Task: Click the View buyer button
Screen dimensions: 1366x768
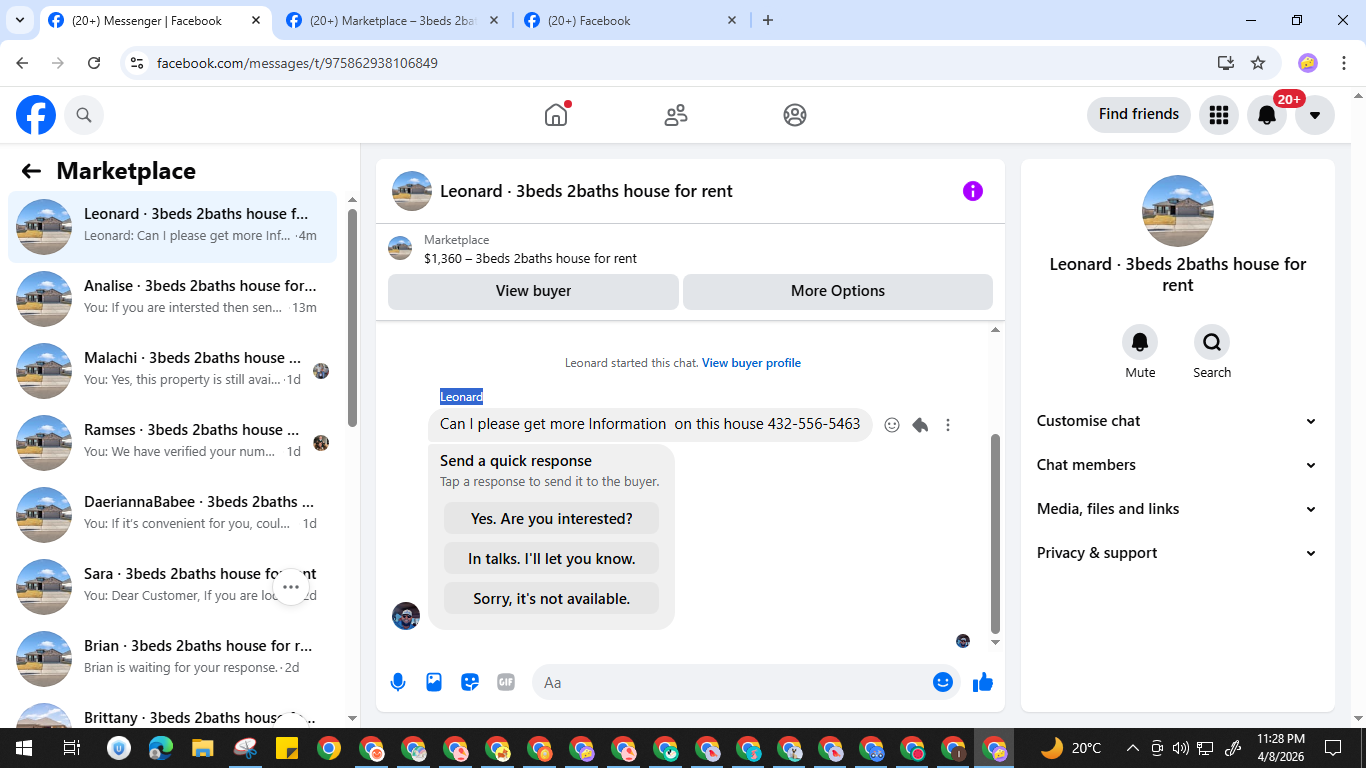Action: (533, 291)
